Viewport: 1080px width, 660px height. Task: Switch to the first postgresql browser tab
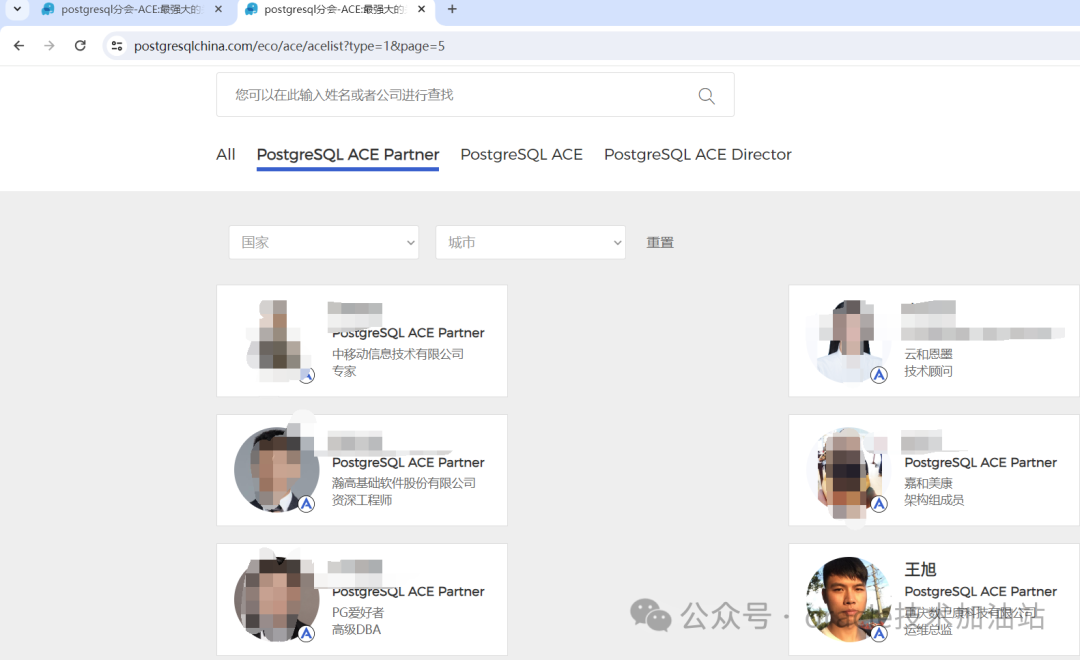click(131, 9)
